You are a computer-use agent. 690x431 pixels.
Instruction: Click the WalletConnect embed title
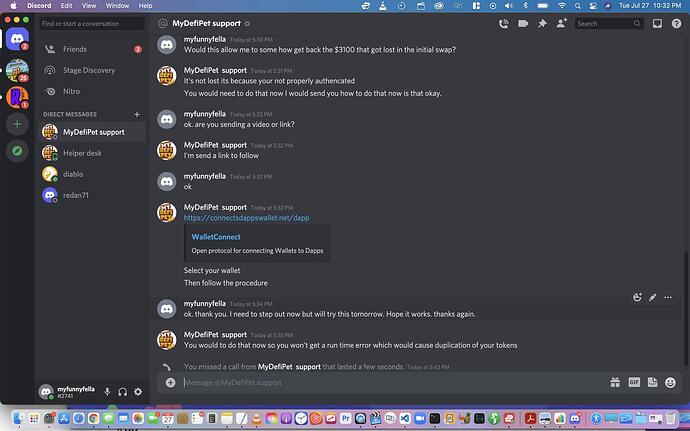click(x=216, y=237)
